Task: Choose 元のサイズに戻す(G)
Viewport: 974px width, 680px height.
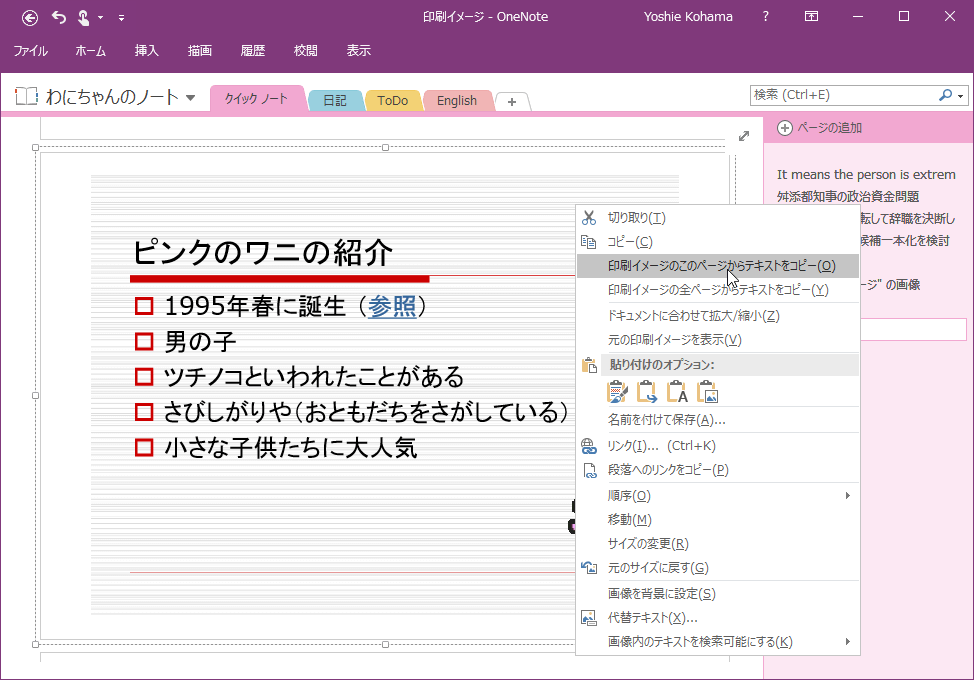Action: click(717, 568)
